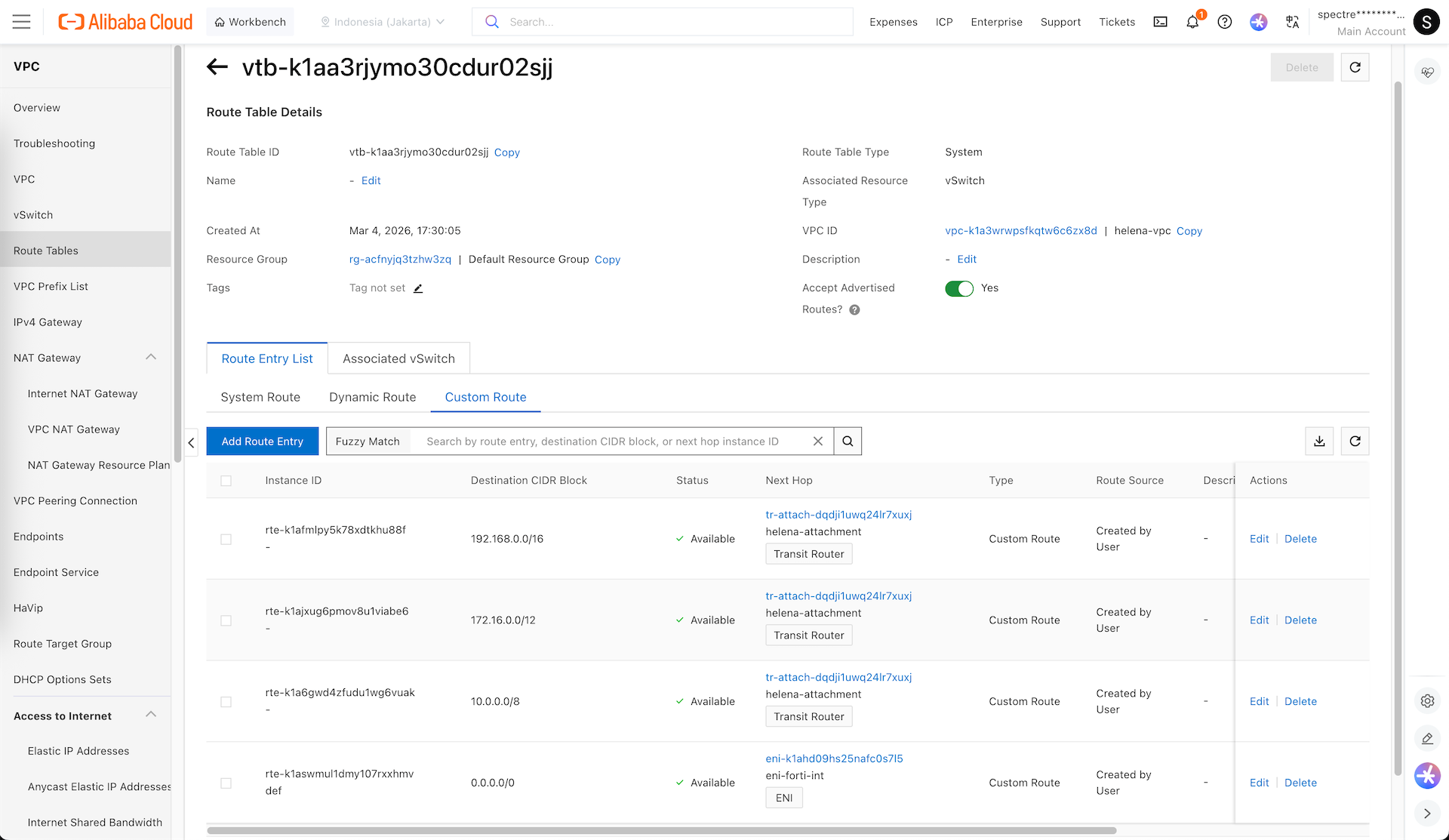Edit tags with the pencil icon
This screenshot has height=840, width=1449.
[x=418, y=288]
